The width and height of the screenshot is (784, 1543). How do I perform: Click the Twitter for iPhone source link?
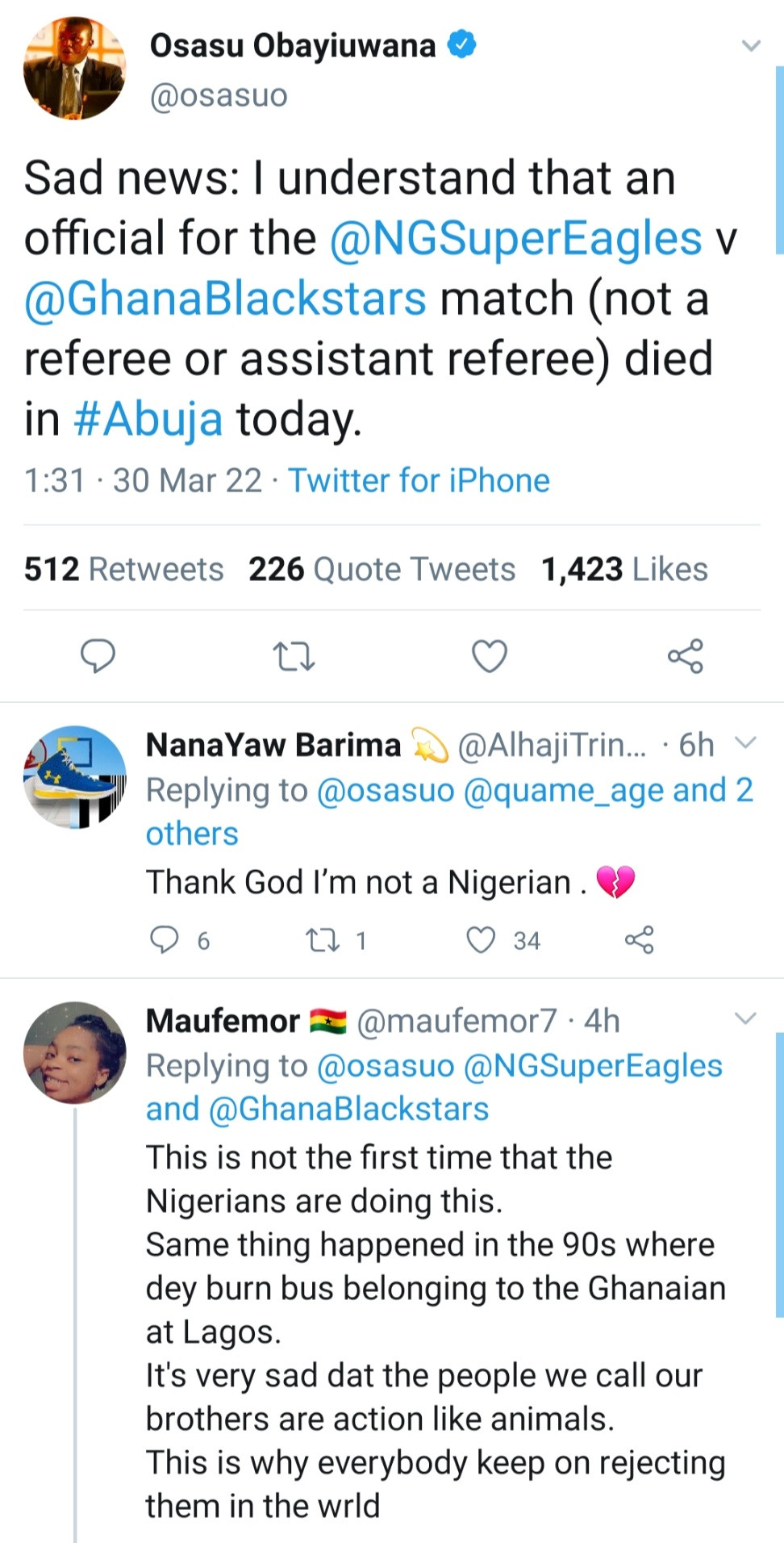pos(419,480)
